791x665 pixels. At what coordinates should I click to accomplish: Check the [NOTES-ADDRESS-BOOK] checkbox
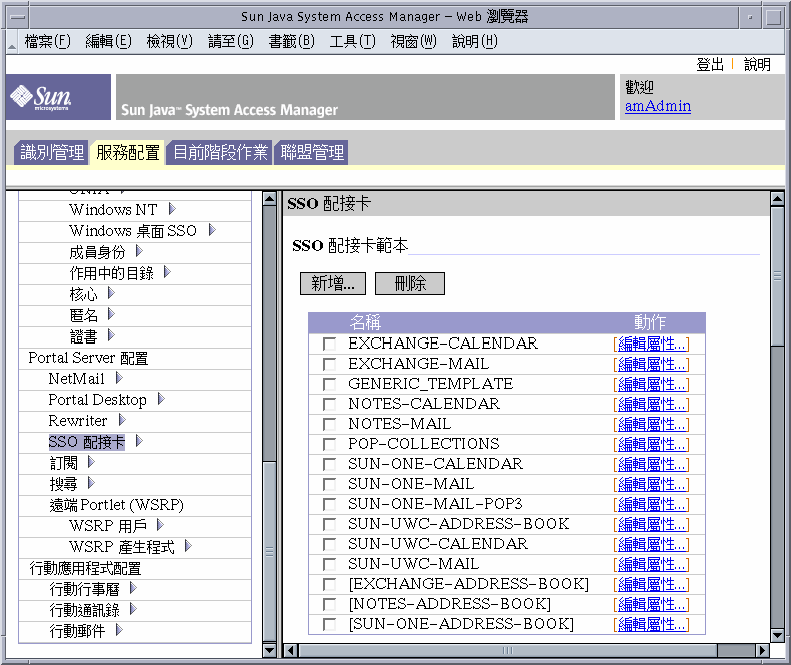pos(329,604)
